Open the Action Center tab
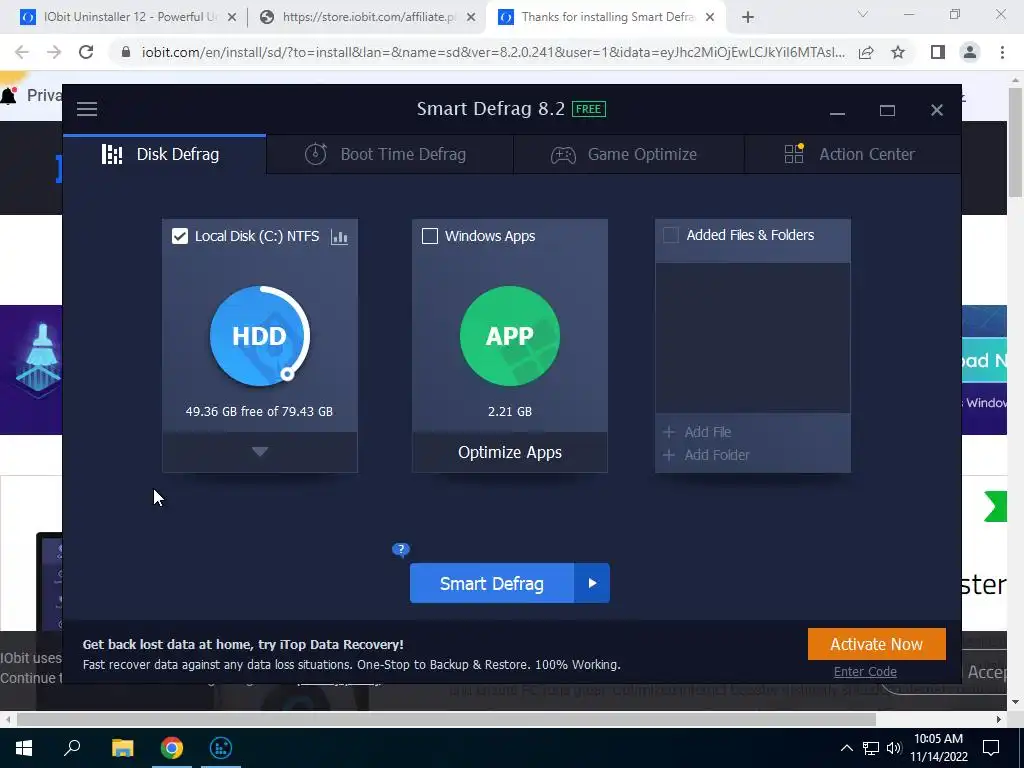Image resolution: width=1024 pixels, height=768 pixels. 852,154
